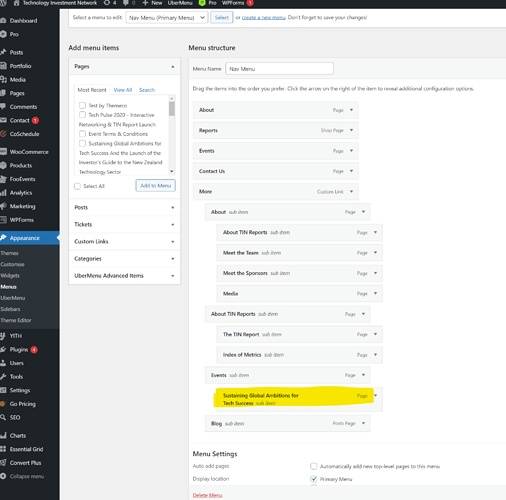
Task: Open the Nav Menu selection dropdown
Action: pos(167,17)
